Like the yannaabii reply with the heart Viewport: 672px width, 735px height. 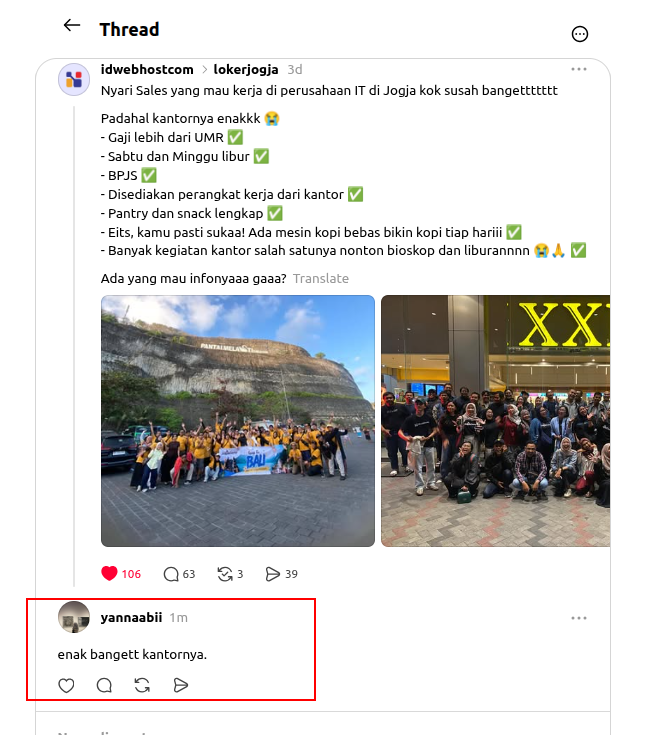click(66, 685)
